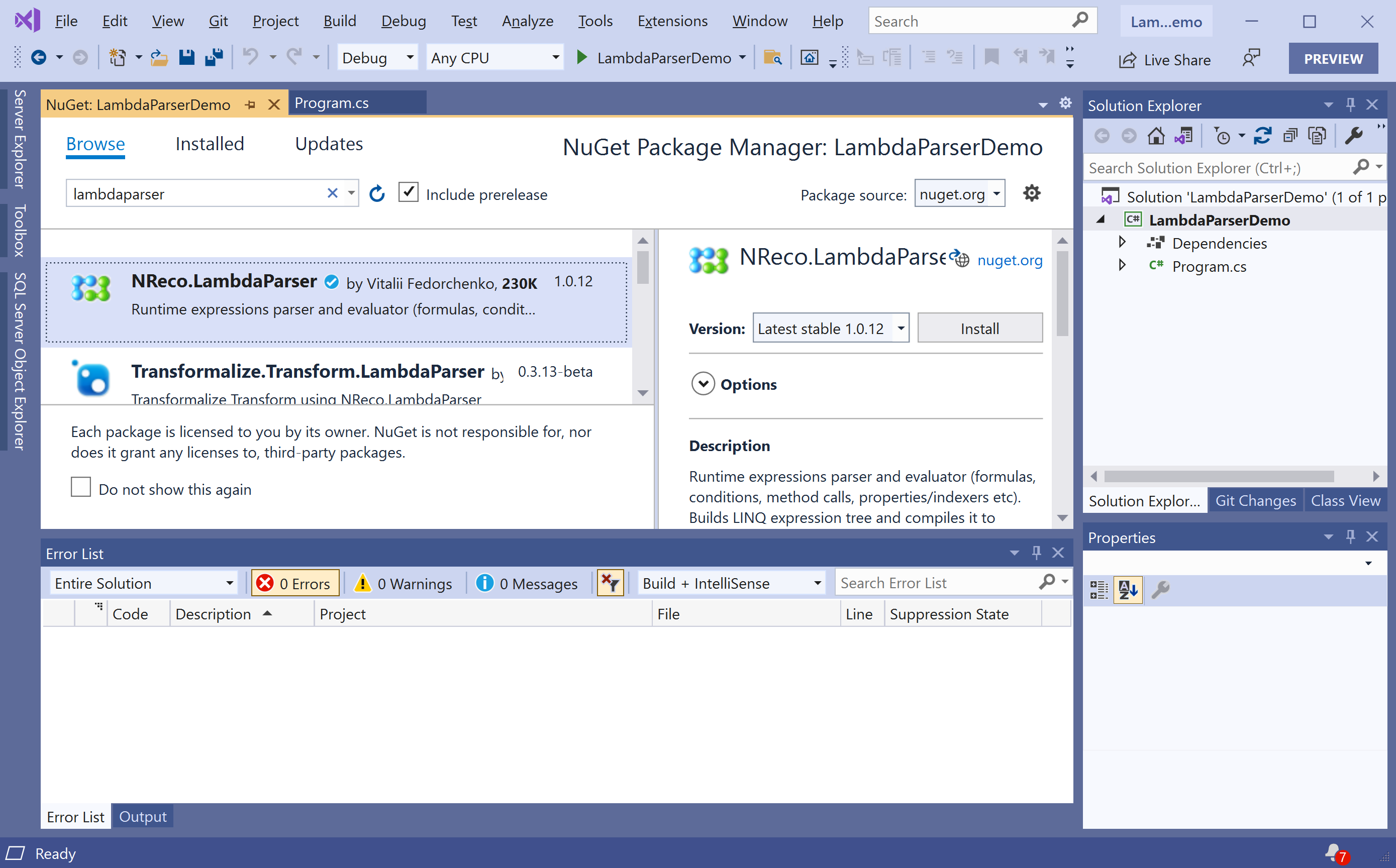The width and height of the screenshot is (1396, 868).
Task: Open the Extensions menu
Action: pos(672,21)
